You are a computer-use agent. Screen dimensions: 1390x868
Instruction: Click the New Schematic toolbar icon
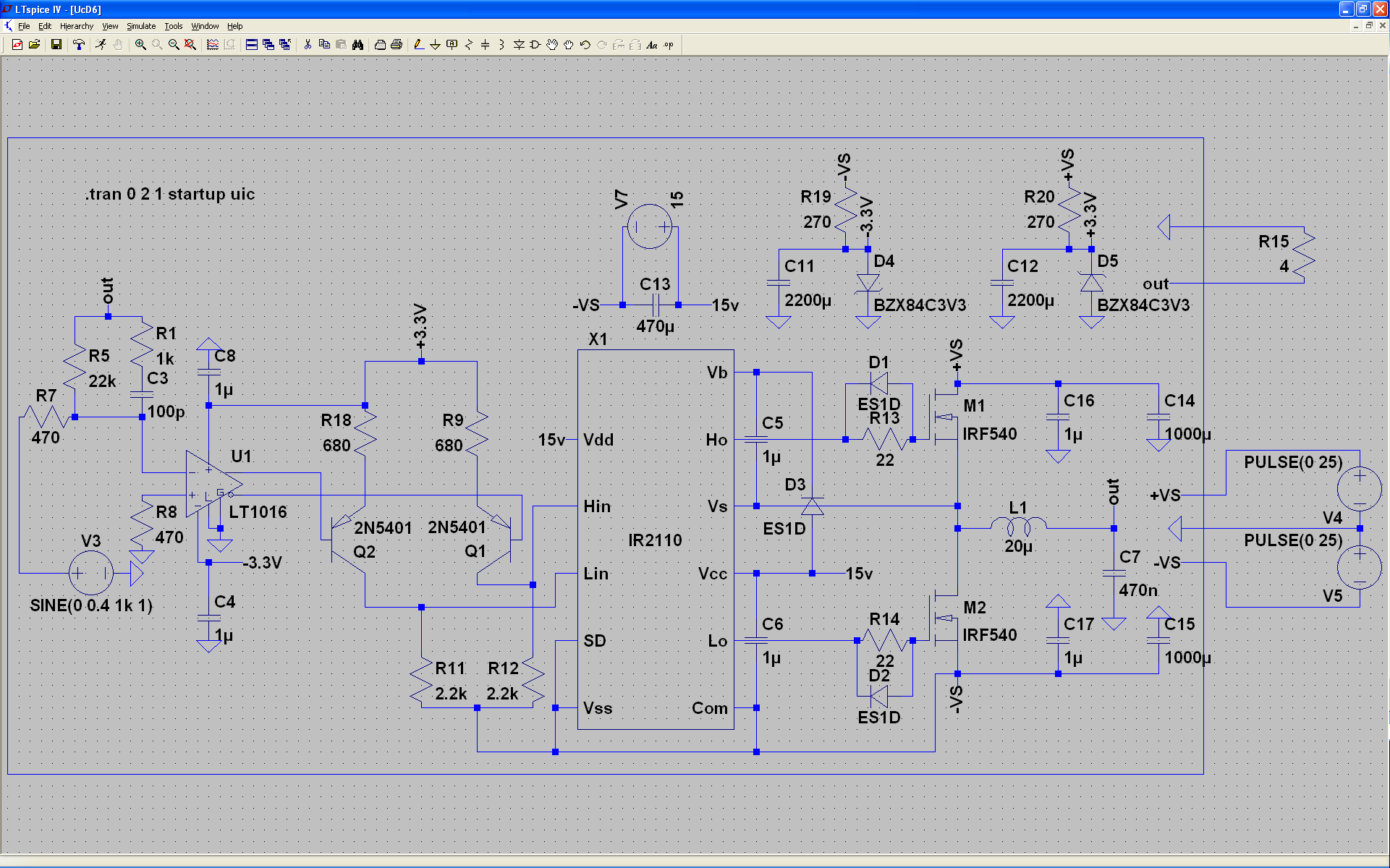[x=17, y=45]
